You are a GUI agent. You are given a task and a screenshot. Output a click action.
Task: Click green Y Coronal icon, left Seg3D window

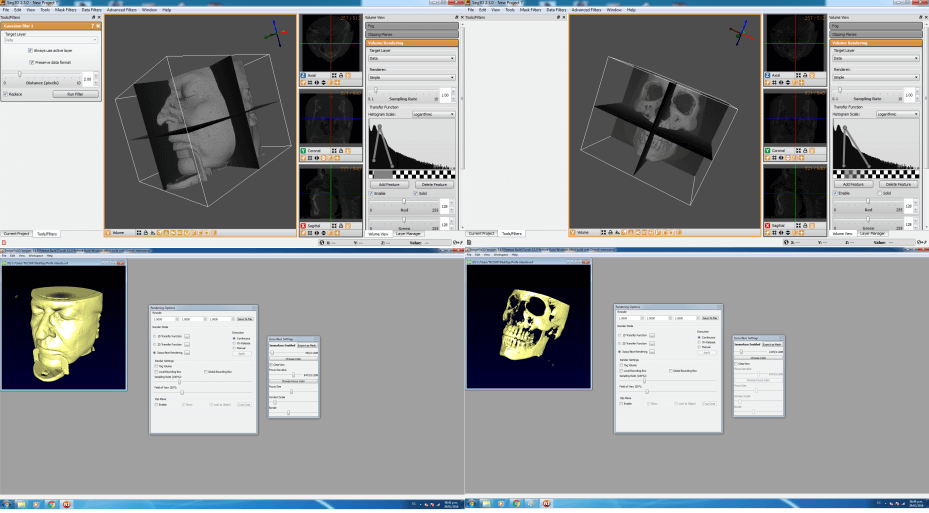pos(303,150)
